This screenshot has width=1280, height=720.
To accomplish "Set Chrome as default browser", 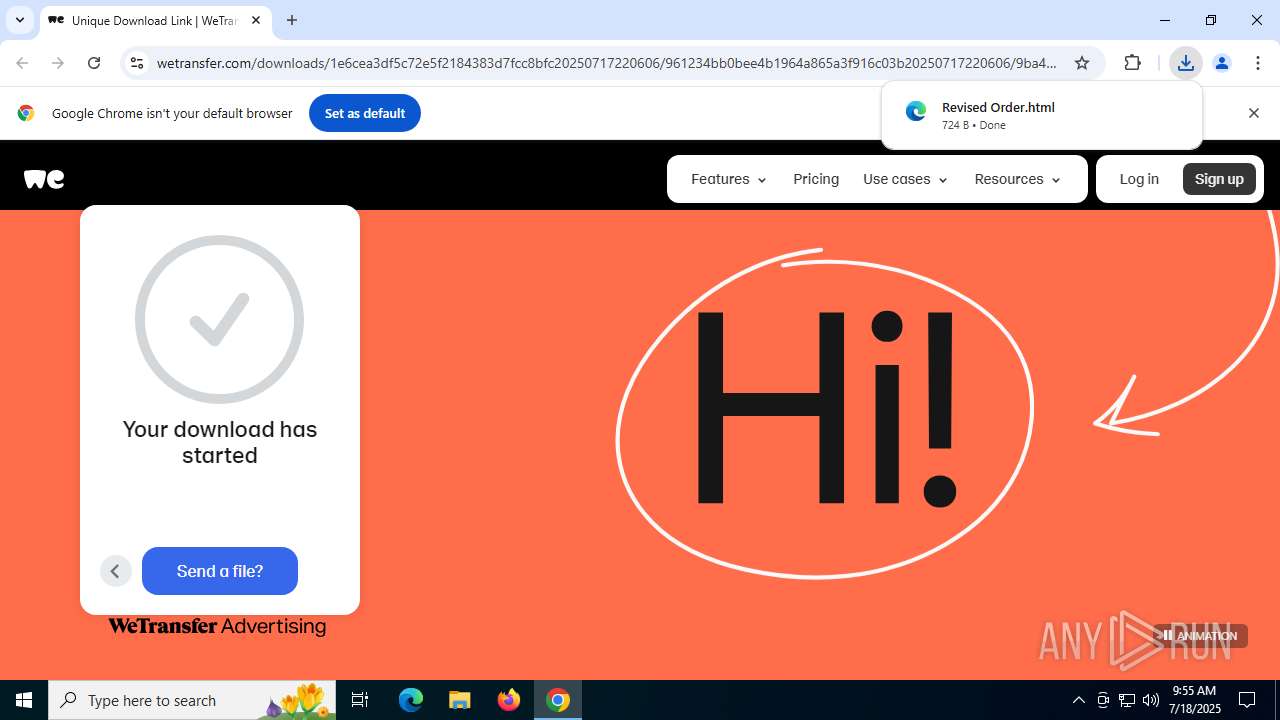I will pos(365,113).
